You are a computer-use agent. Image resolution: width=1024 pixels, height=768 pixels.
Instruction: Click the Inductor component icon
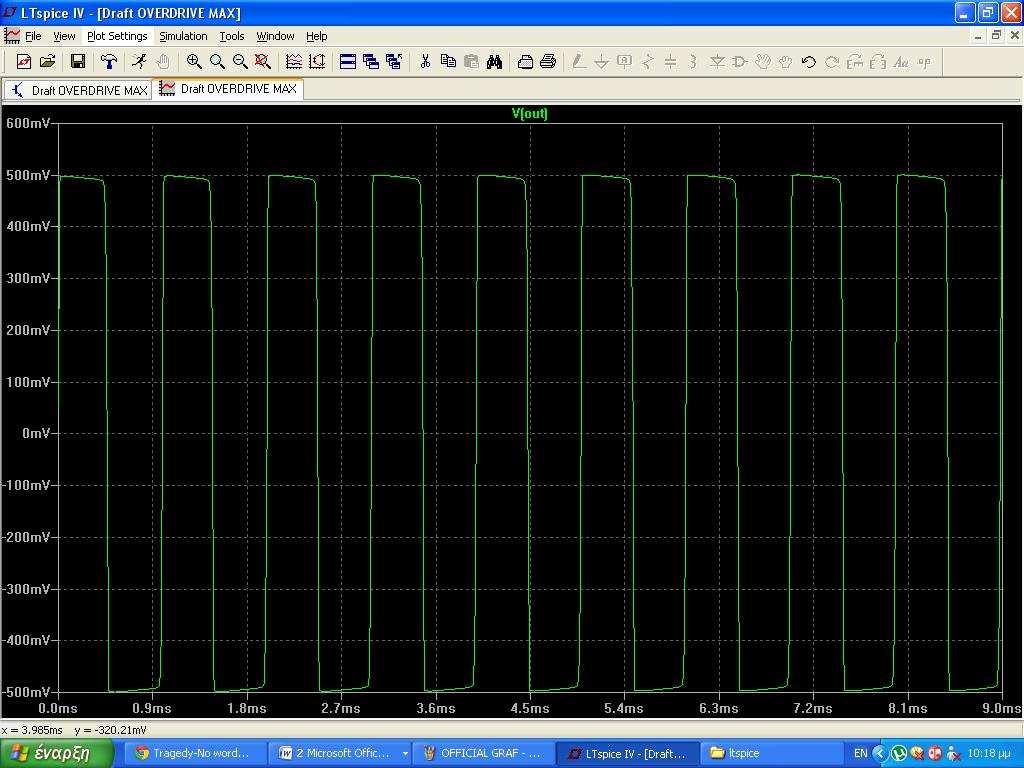(x=694, y=61)
